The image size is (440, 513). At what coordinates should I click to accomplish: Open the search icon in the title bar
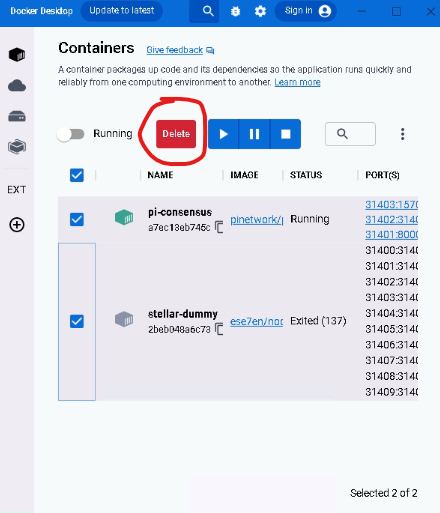pyautogui.click(x=208, y=11)
